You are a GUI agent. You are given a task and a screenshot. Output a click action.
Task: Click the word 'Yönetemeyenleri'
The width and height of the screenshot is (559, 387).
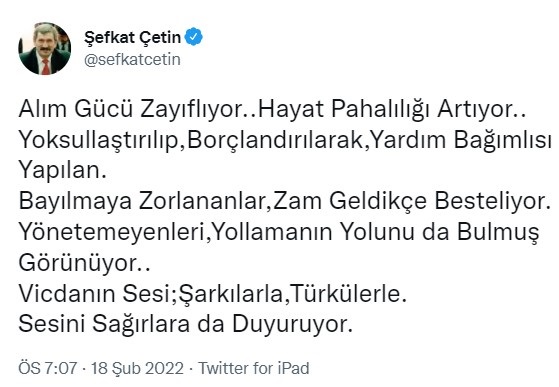click(112, 232)
